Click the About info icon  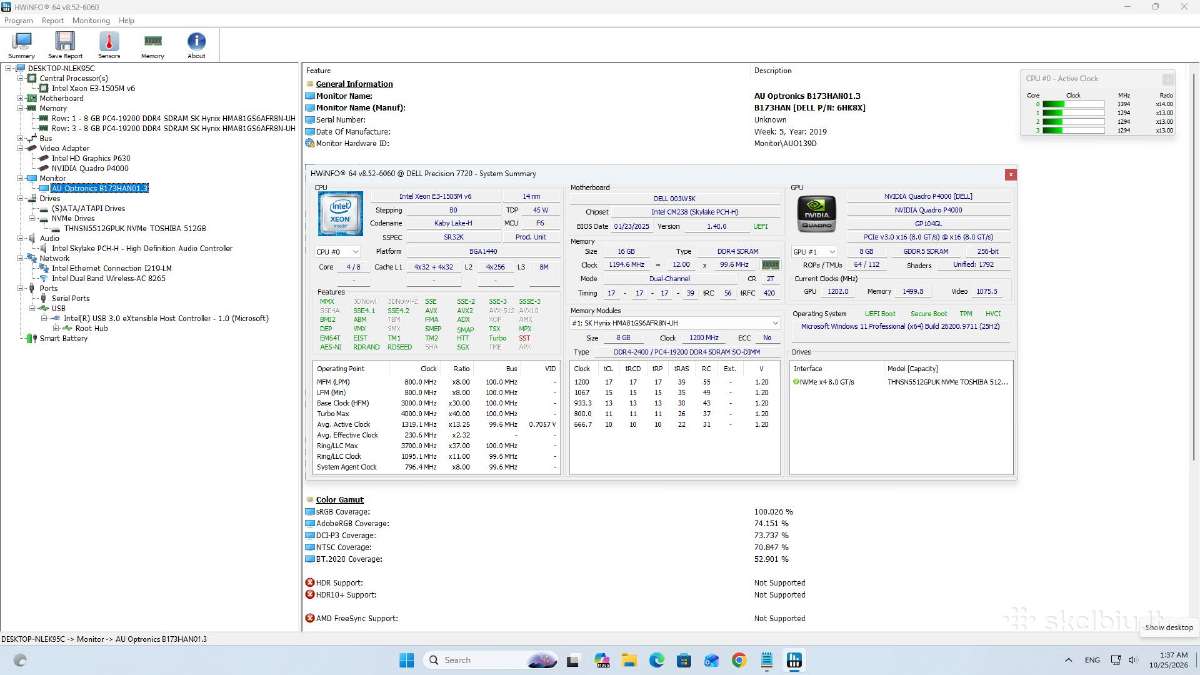pyautogui.click(x=197, y=45)
